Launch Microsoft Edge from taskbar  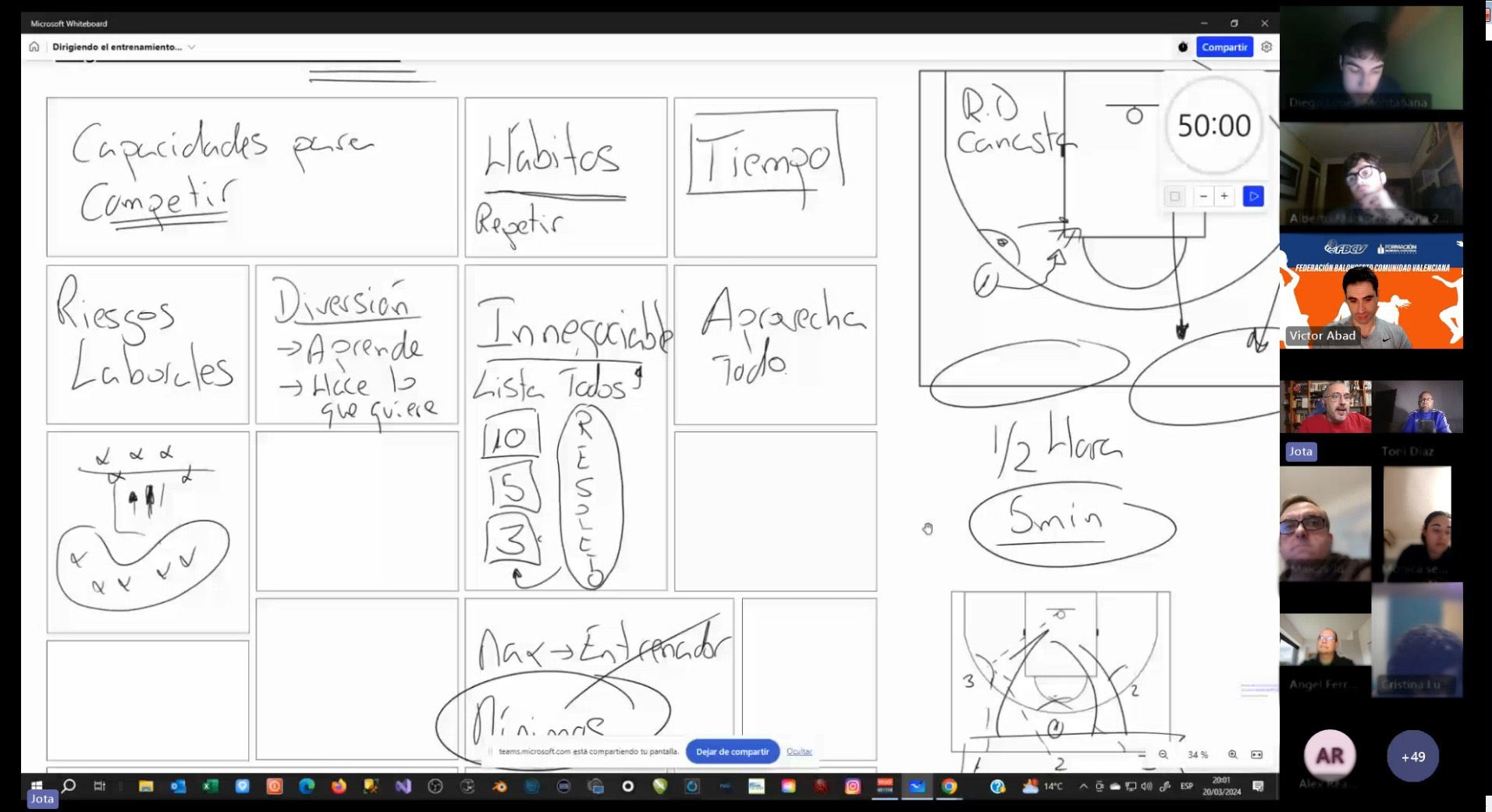tap(307, 786)
